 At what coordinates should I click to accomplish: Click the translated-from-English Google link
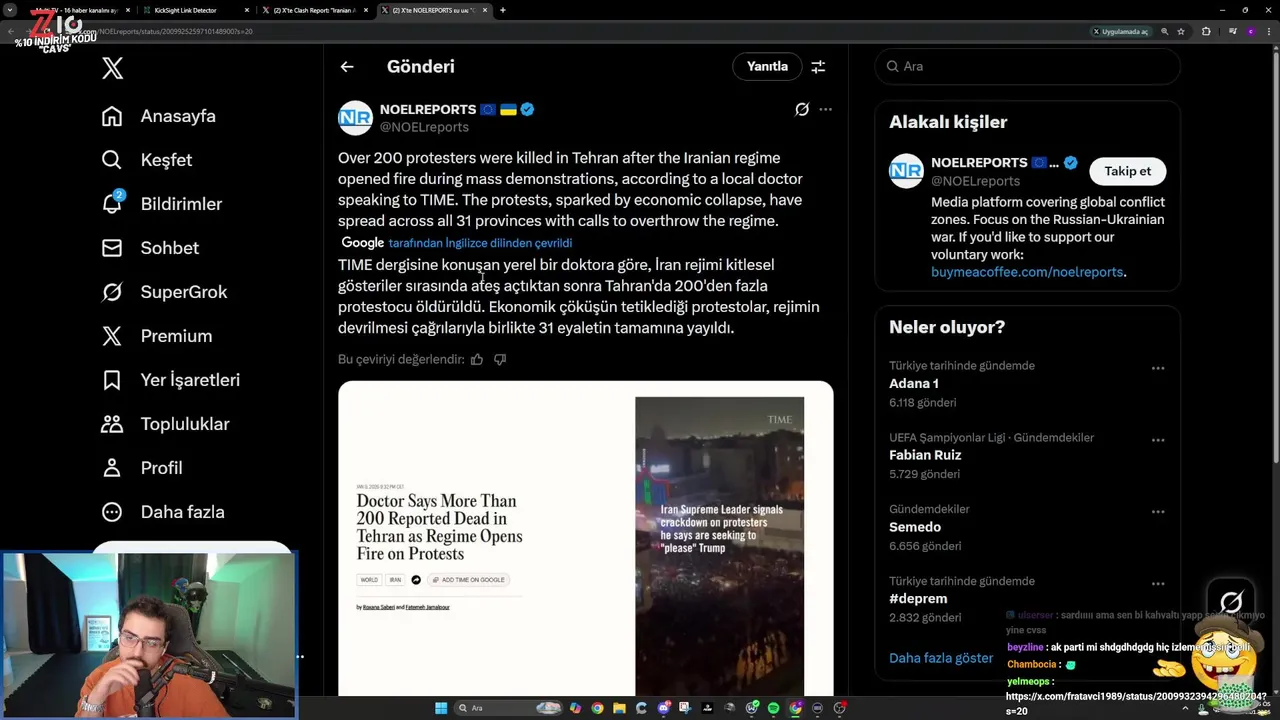(x=480, y=243)
